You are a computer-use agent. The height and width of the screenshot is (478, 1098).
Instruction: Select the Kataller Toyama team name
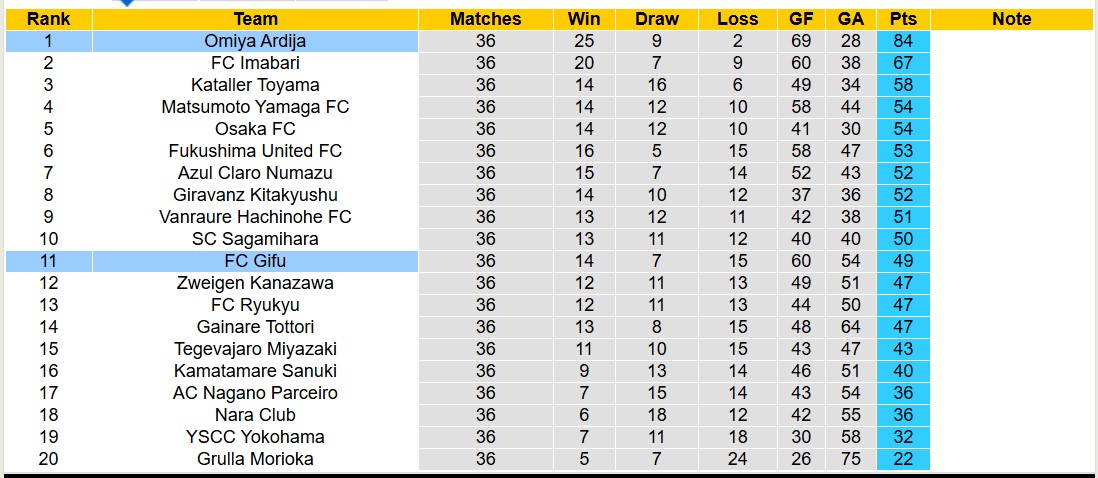pos(255,85)
